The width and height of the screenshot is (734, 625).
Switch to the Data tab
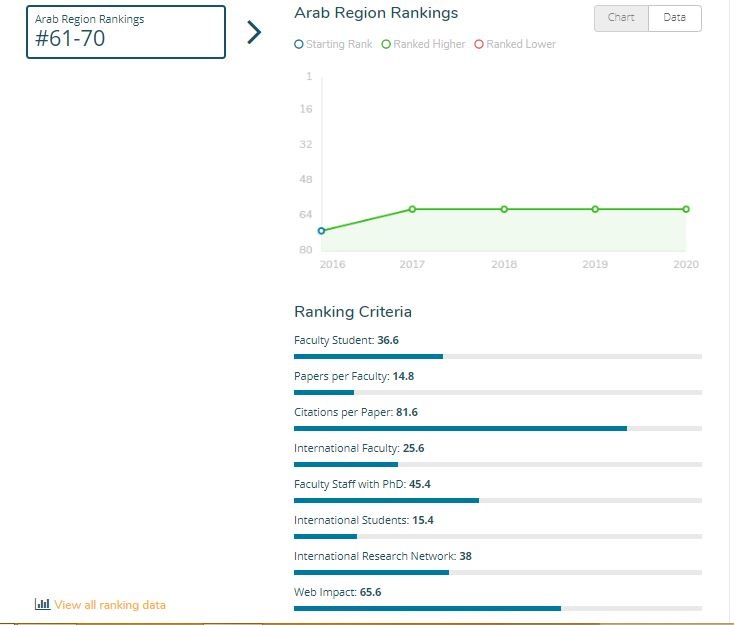pos(674,18)
